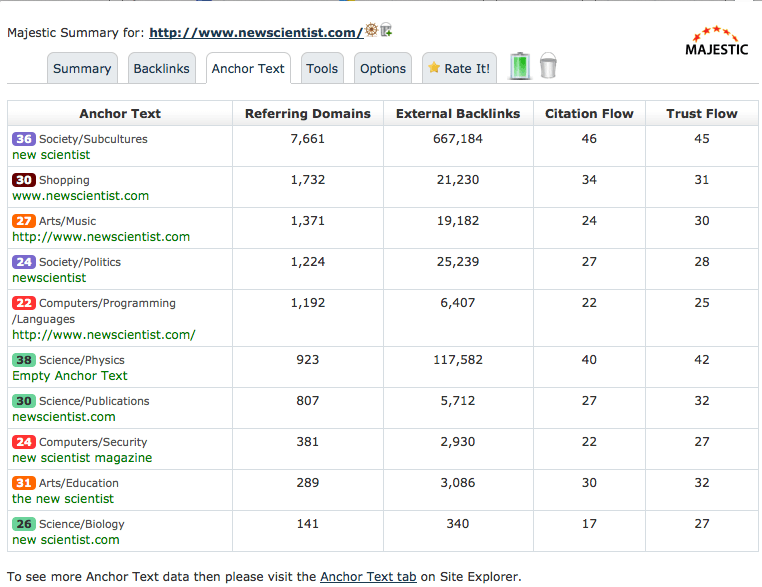Click the 30 Shopping topical badge
The height and width of the screenshot is (587, 762).
(24, 180)
